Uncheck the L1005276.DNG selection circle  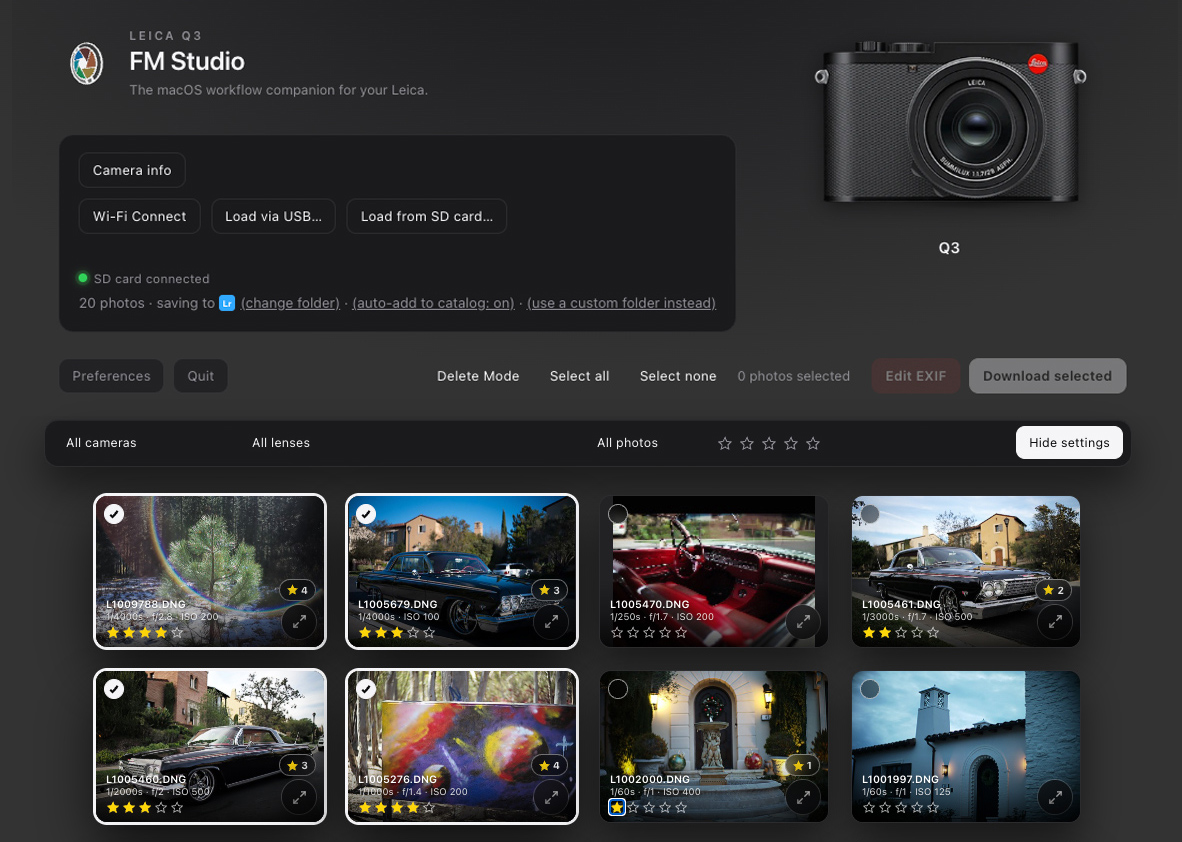(x=366, y=689)
